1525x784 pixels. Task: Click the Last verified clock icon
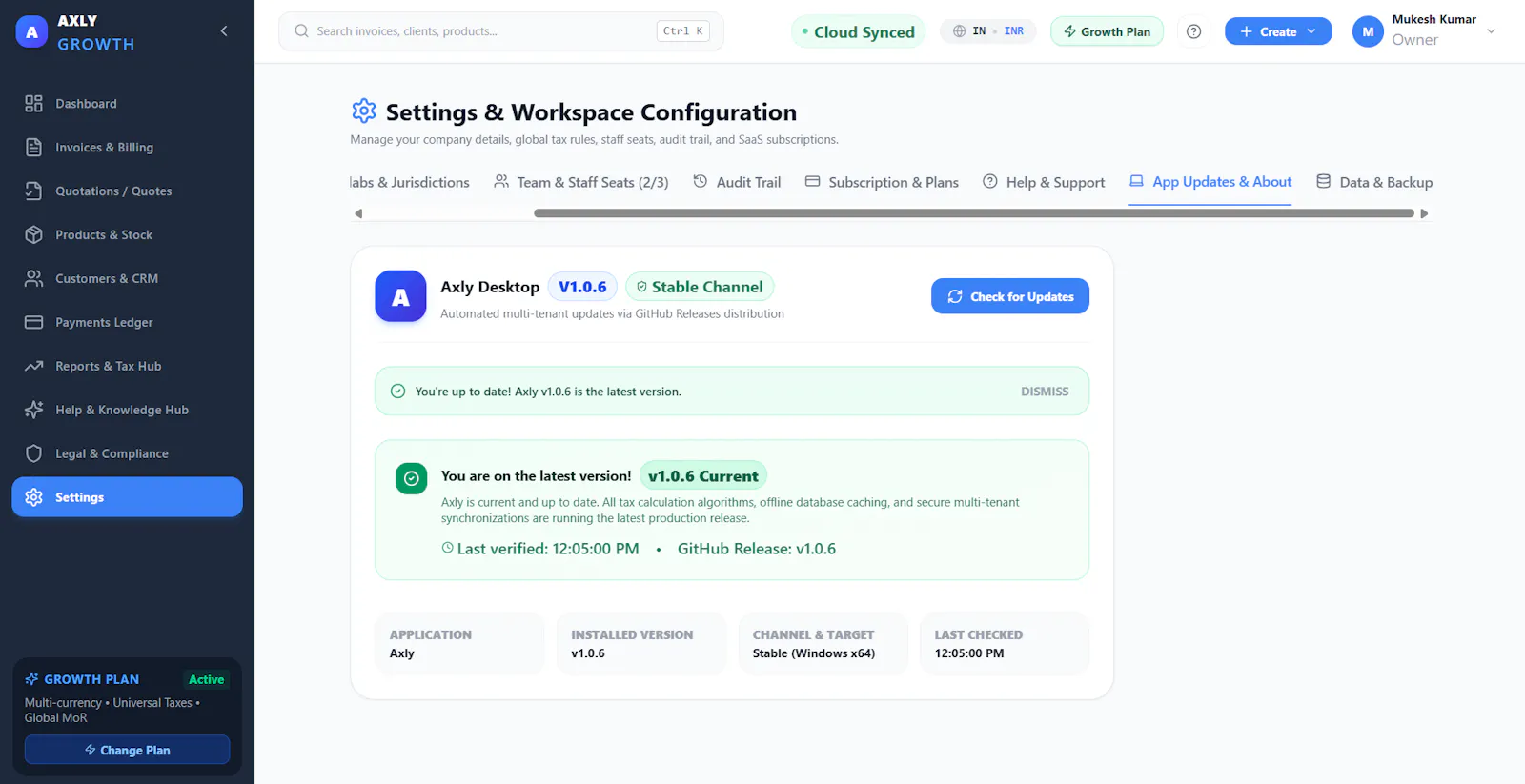(x=447, y=548)
